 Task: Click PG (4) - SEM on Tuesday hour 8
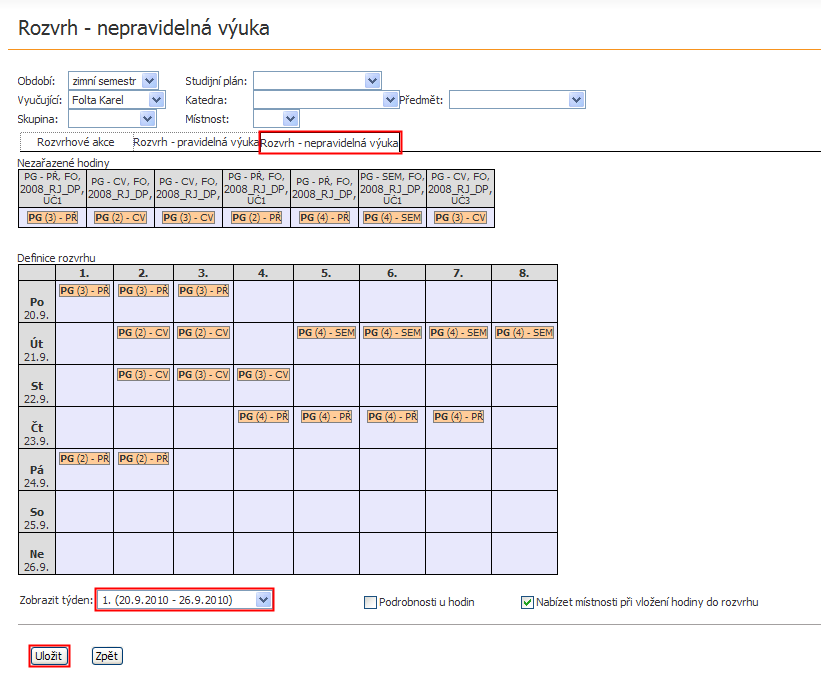[525, 332]
